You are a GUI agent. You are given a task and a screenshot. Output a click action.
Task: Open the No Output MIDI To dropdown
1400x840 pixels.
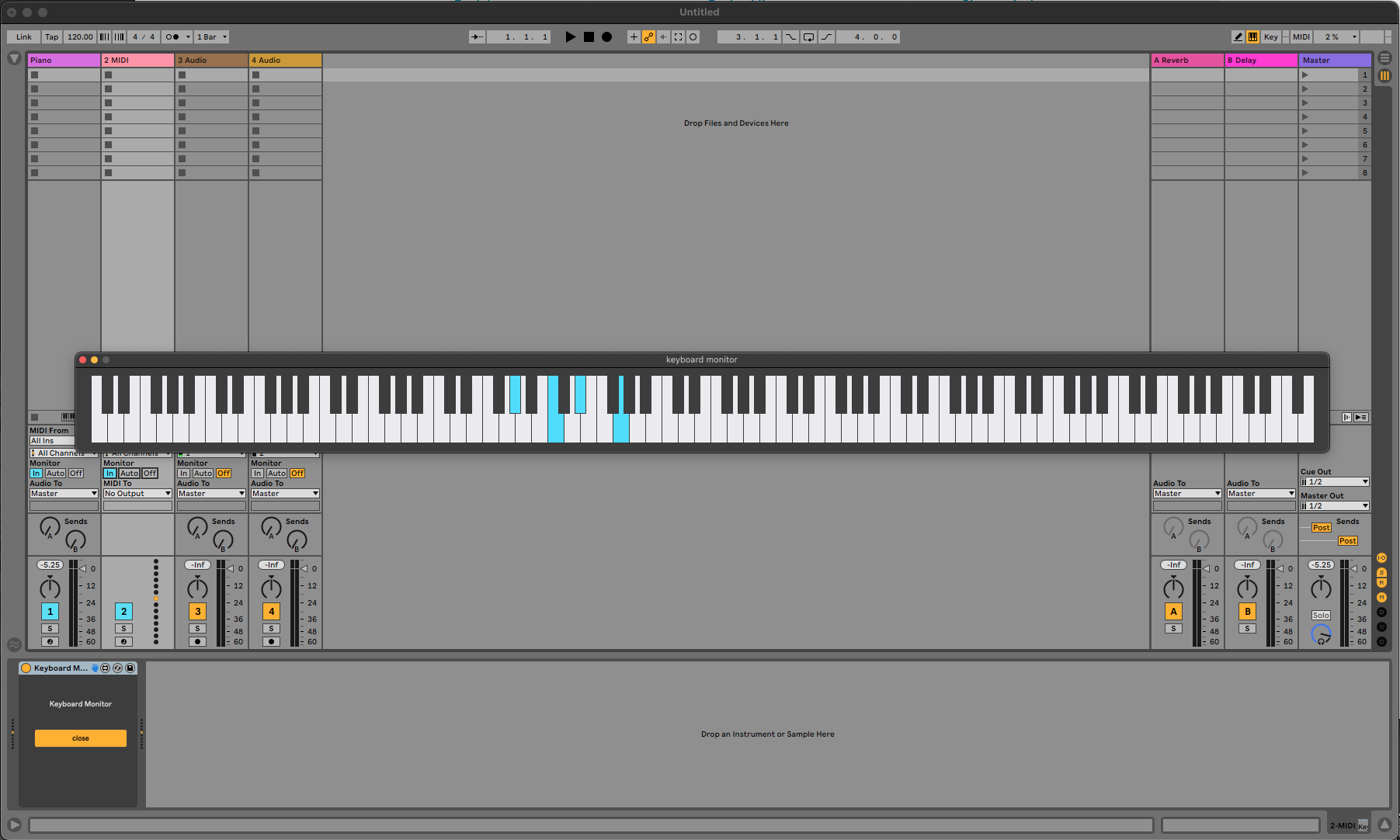coord(137,494)
